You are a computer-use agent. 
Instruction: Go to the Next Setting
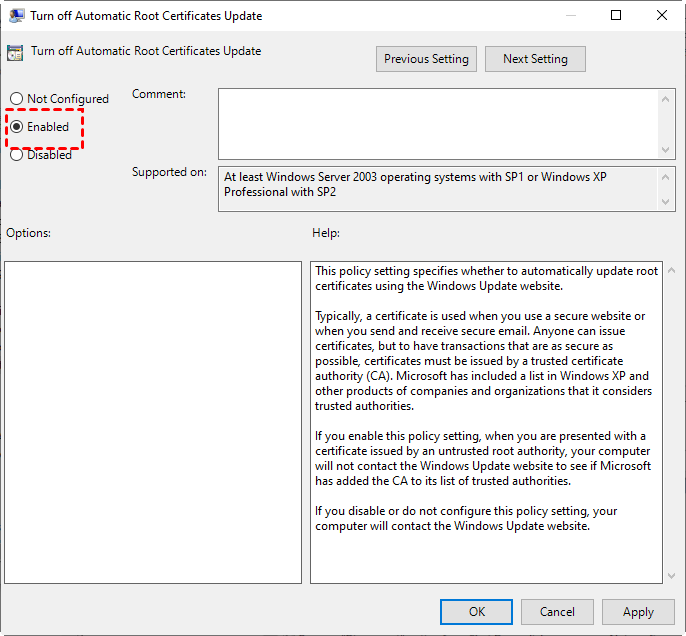535,59
